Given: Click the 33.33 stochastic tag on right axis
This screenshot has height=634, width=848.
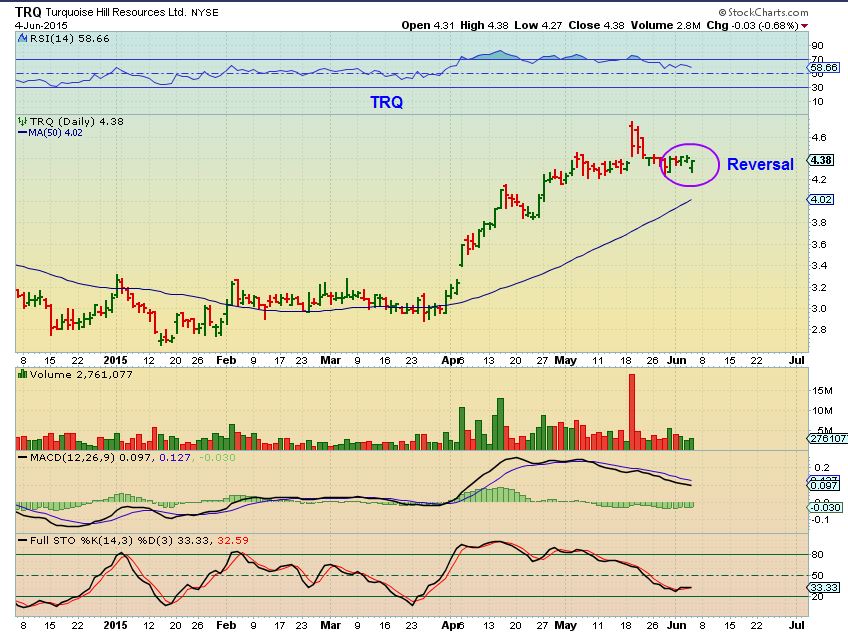Looking at the screenshot, I should click(824, 587).
